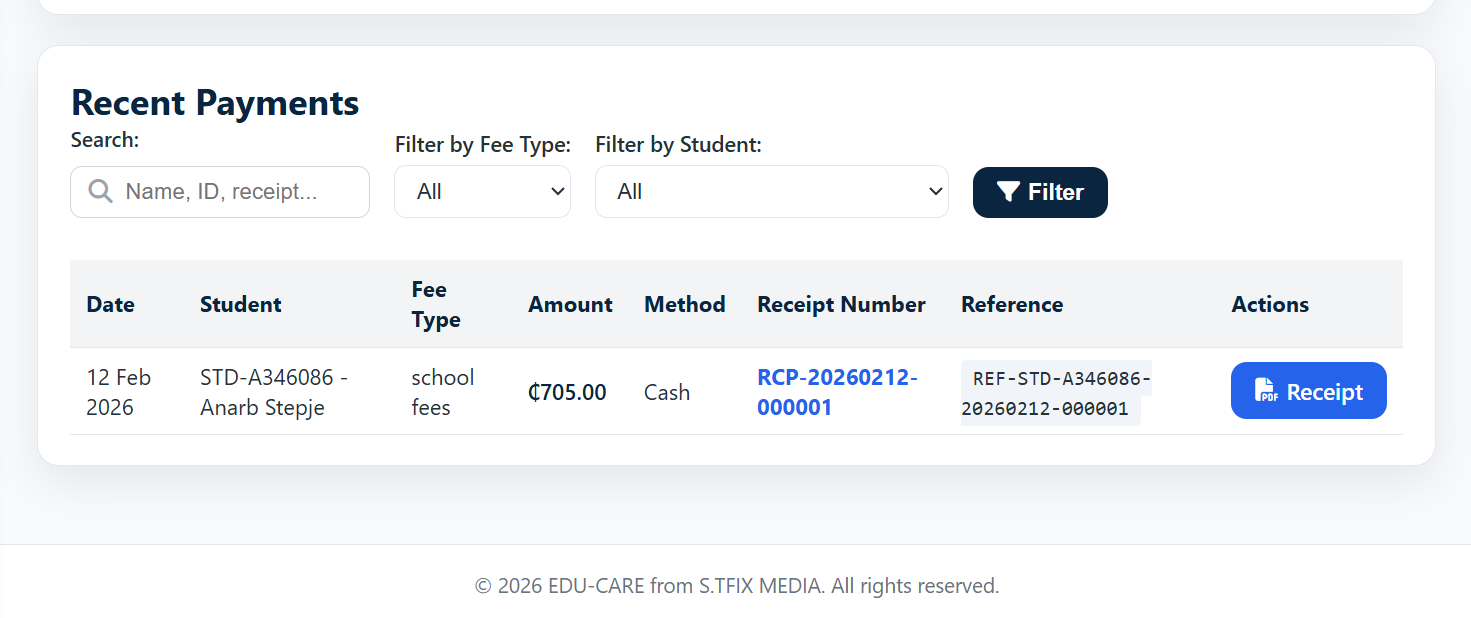
Task: Click the Recent Payments heading
Action: (x=215, y=103)
